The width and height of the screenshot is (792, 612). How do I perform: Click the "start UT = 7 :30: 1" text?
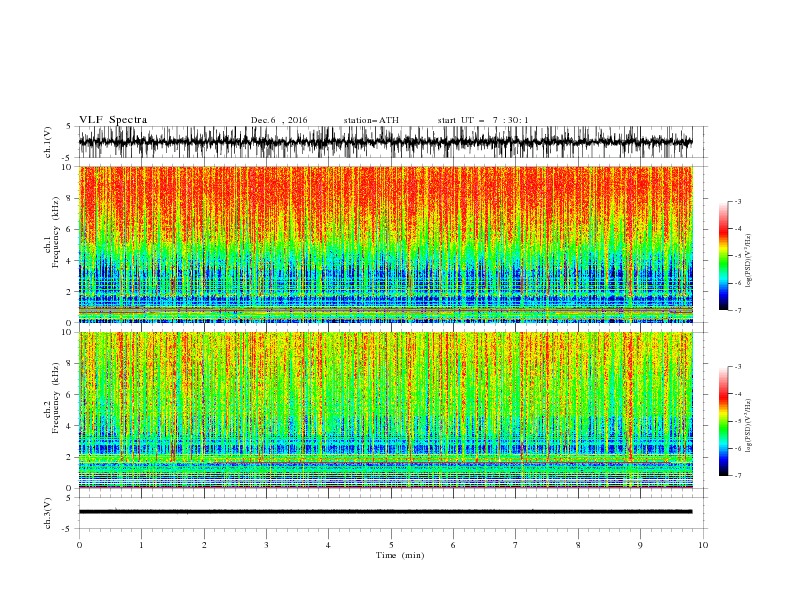coord(483,120)
